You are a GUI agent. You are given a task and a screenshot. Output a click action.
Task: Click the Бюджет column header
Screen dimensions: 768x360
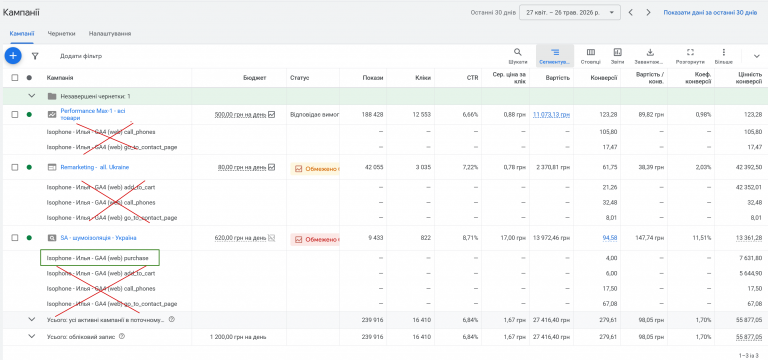pos(254,78)
